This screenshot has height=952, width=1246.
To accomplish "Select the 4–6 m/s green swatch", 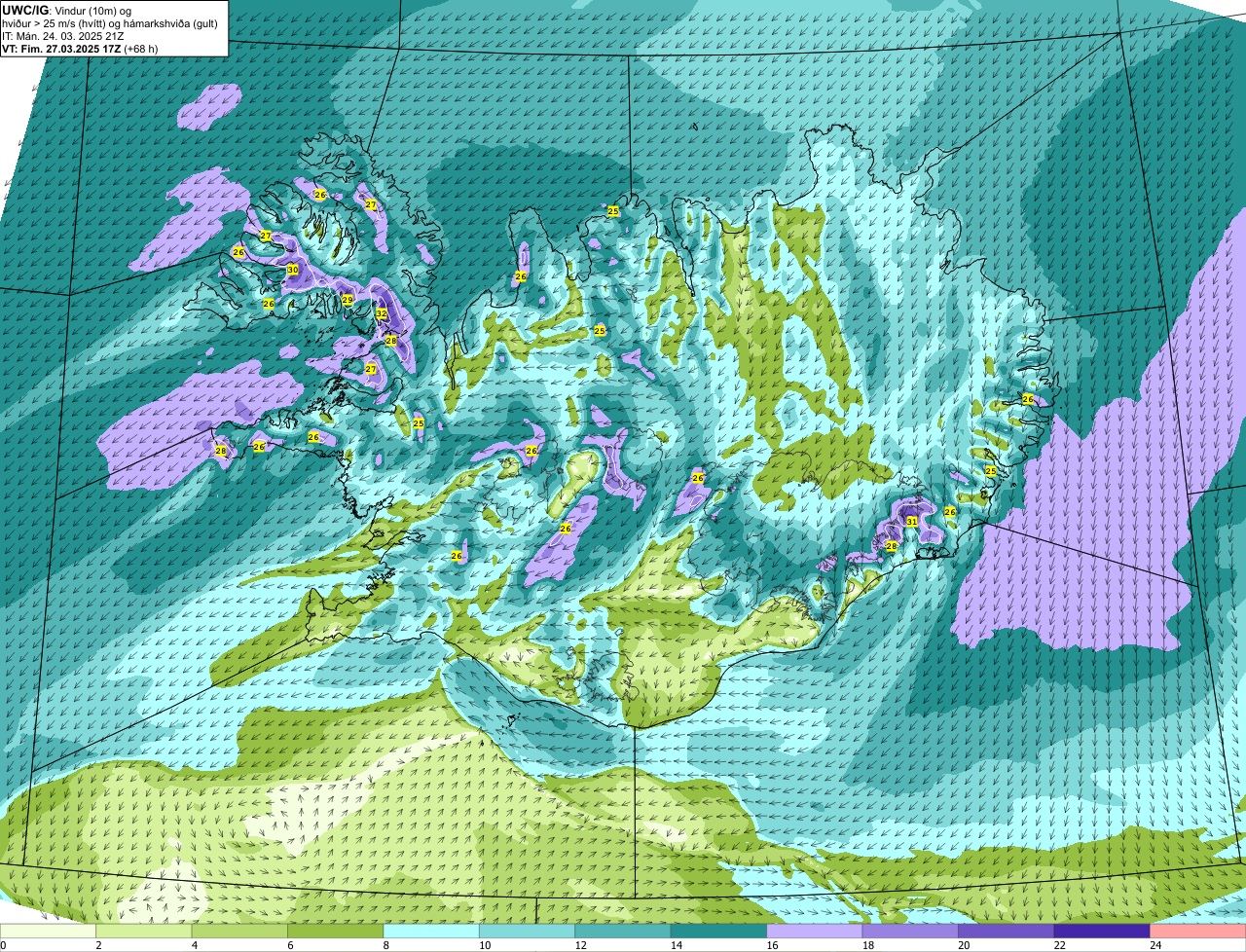I will click(x=239, y=932).
